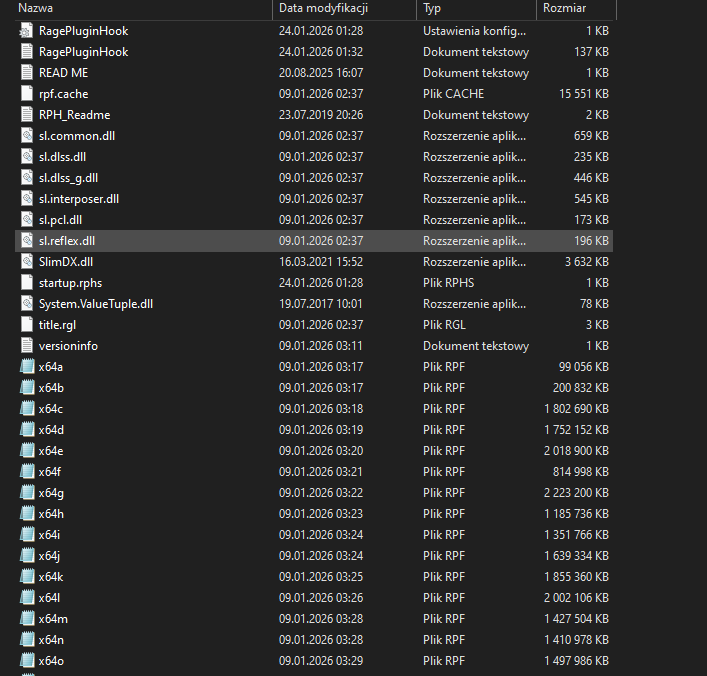Click the x64n file name
The image size is (707, 676).
tap(51, 640)
